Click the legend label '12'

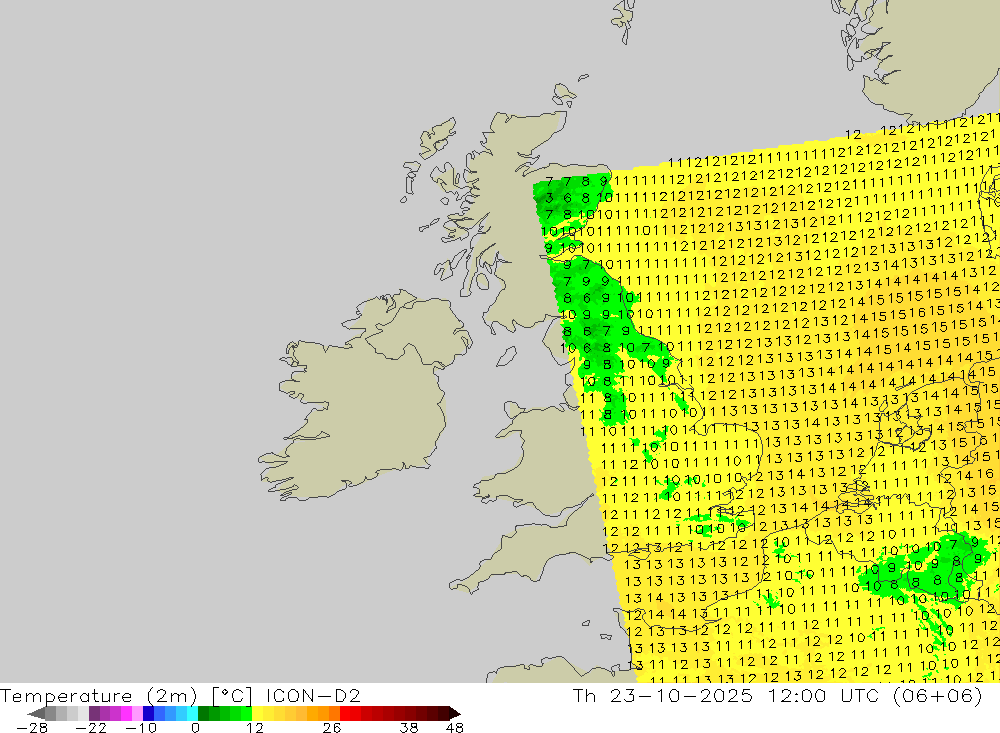(x=254, y=727)
